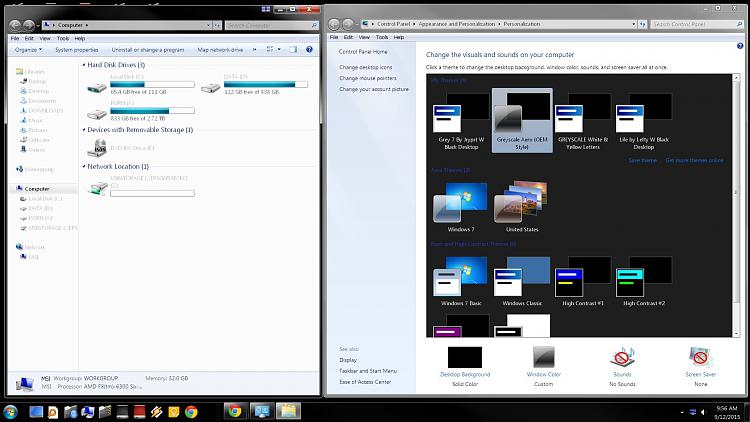Open address bar history dropdown in Computer window
The height and width of the screenshot is (422, 750).
209,25
